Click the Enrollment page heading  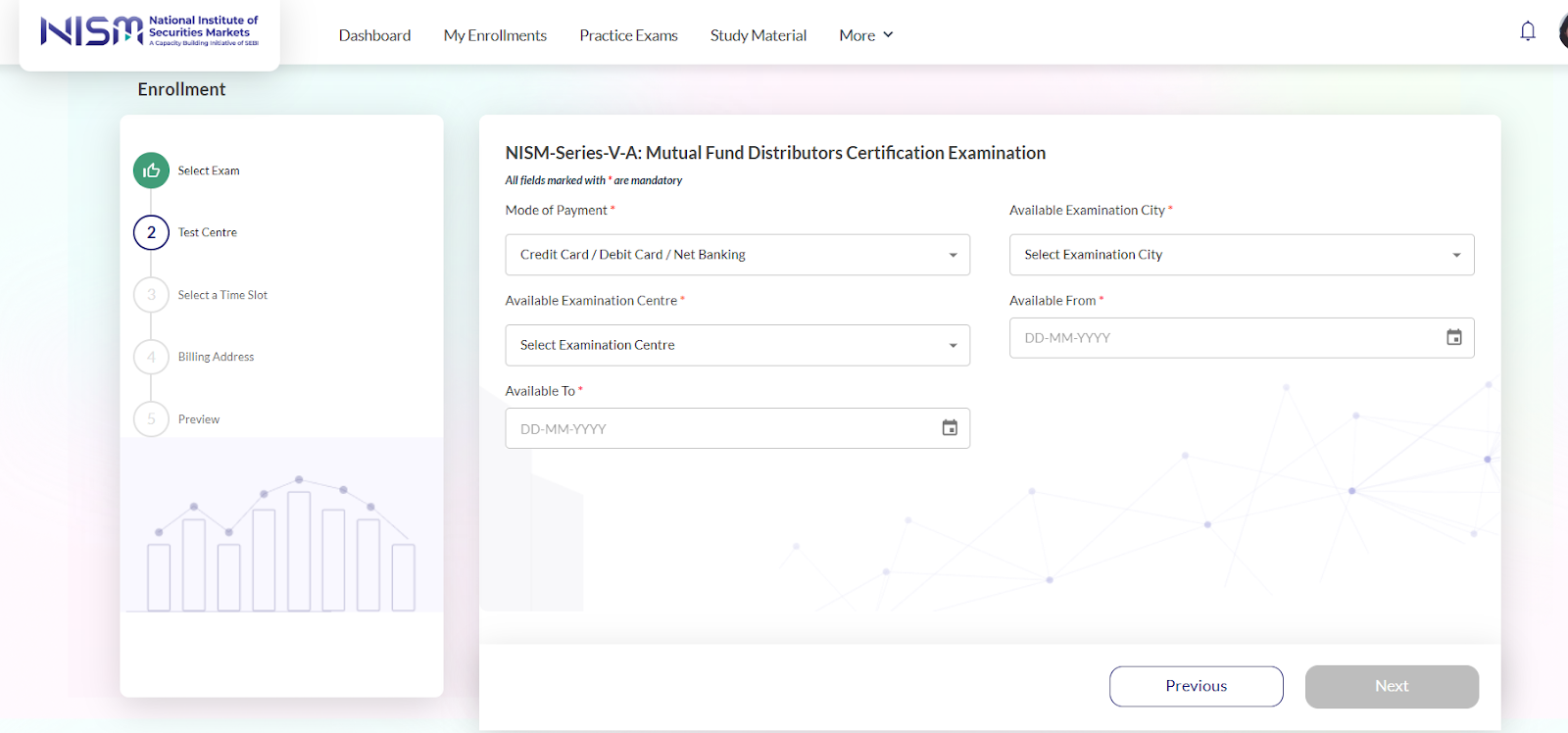[x=181, y=89]
